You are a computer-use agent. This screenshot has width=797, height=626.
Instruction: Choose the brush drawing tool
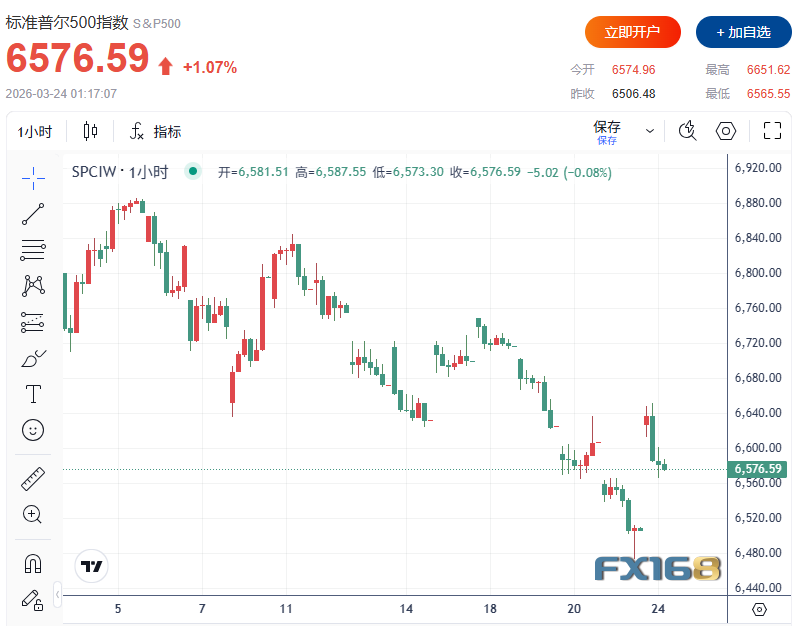pos(33,358)
